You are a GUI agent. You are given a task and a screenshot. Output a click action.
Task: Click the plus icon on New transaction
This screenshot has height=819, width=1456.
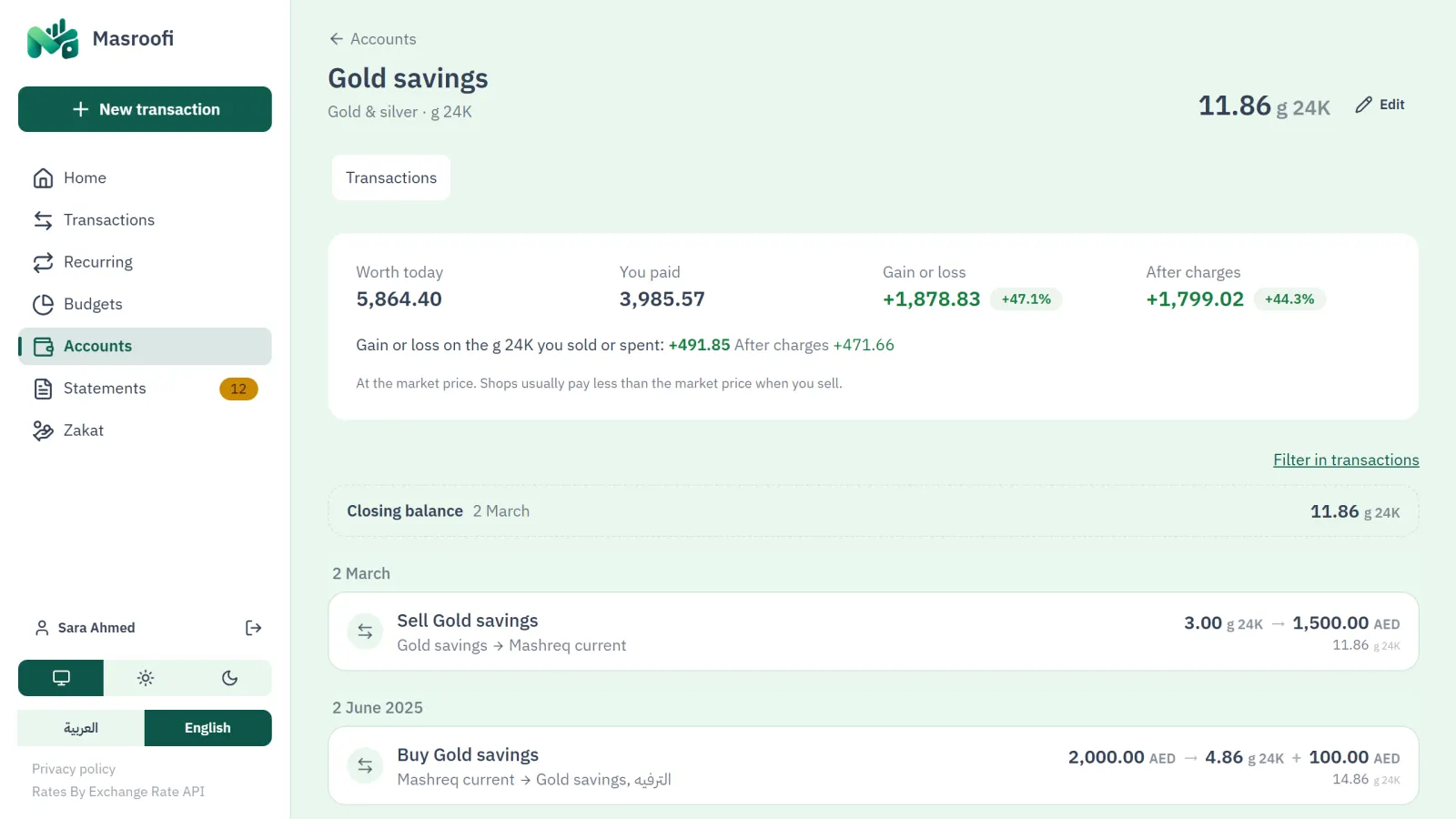[81, 109]
